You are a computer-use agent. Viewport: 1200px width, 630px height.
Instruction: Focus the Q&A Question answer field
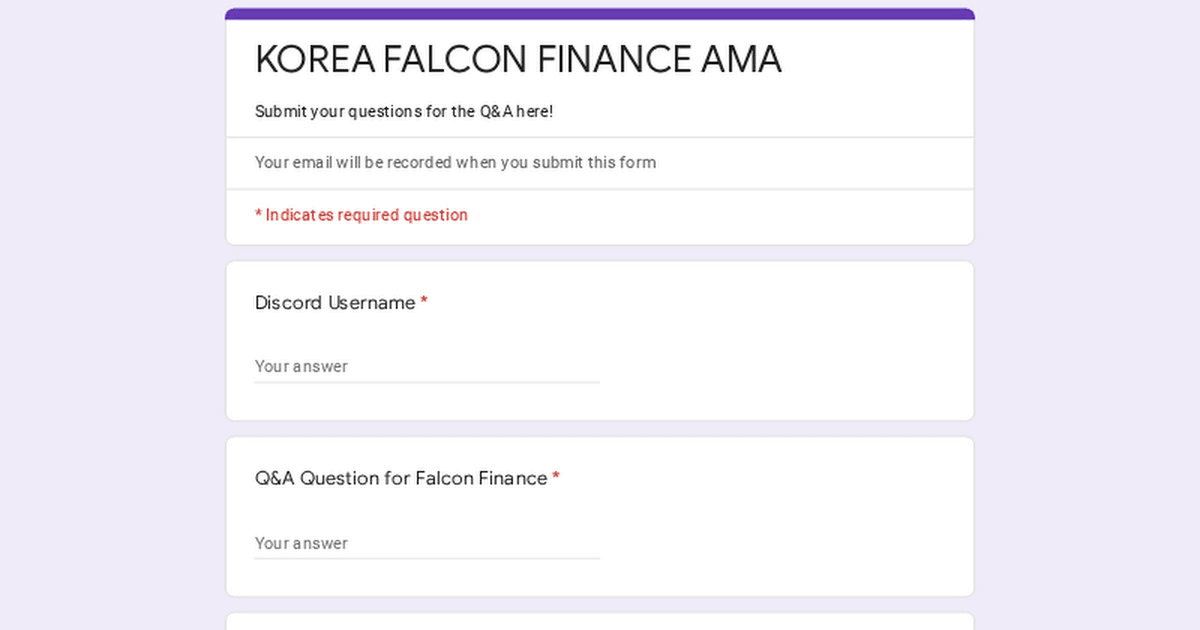click(426, 543)
